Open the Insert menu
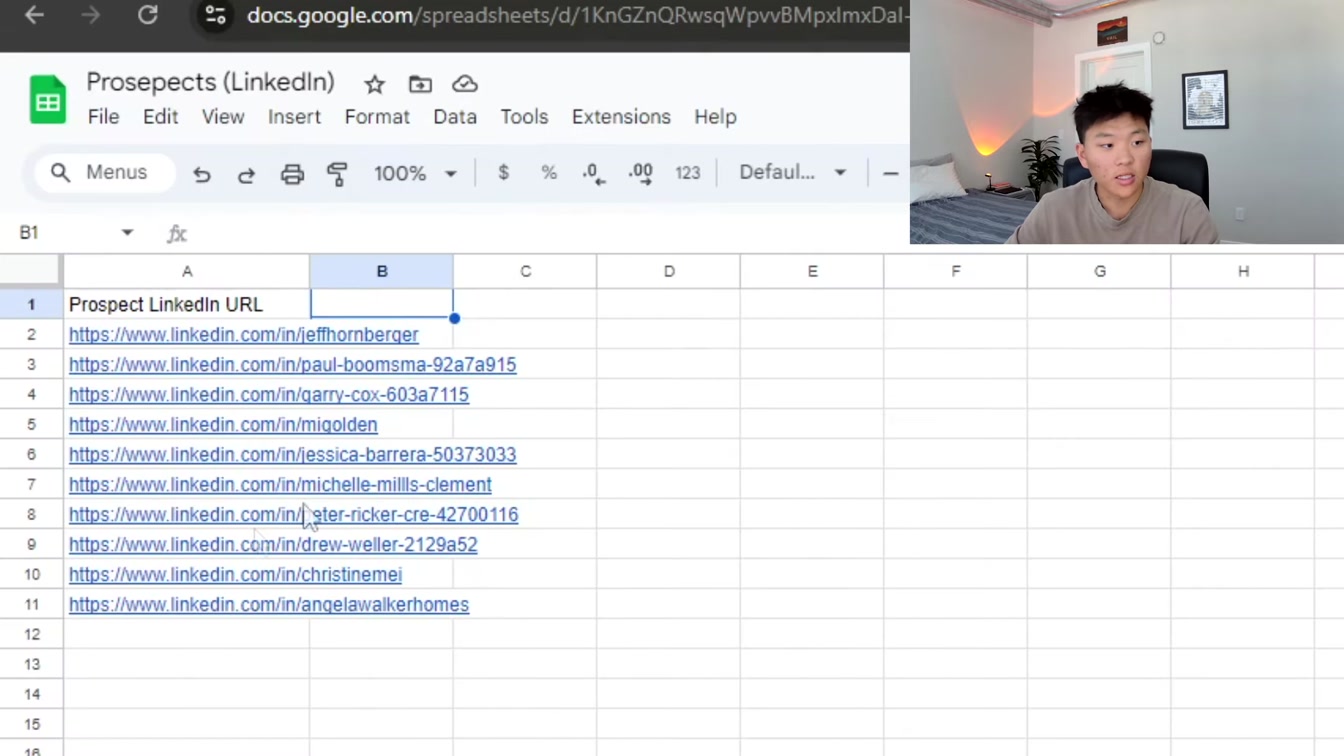Viewport: 1344px width, 756px height. [x=294, y=117]
